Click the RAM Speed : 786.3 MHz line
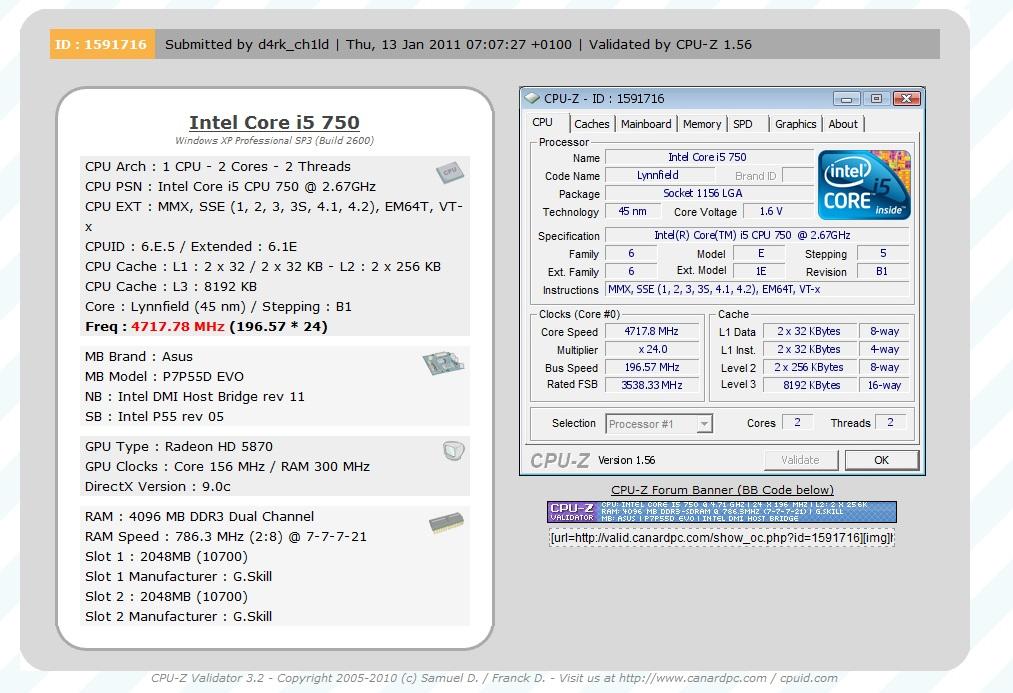1013x693 pixels. [x=225, y=536]
